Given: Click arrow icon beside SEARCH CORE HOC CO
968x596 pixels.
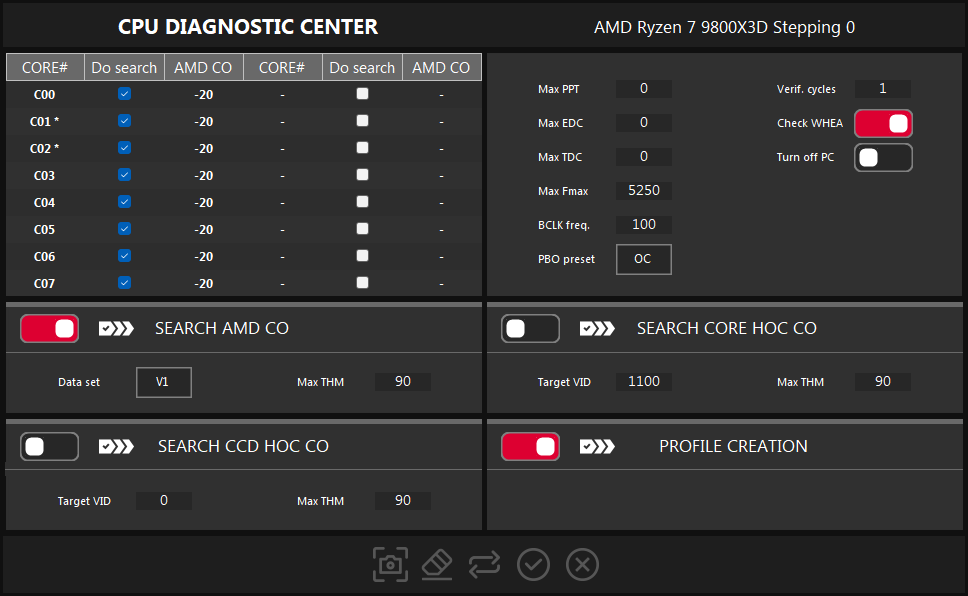Looking at the screenshot, I should pyautogui.click(x=597, y=329).
